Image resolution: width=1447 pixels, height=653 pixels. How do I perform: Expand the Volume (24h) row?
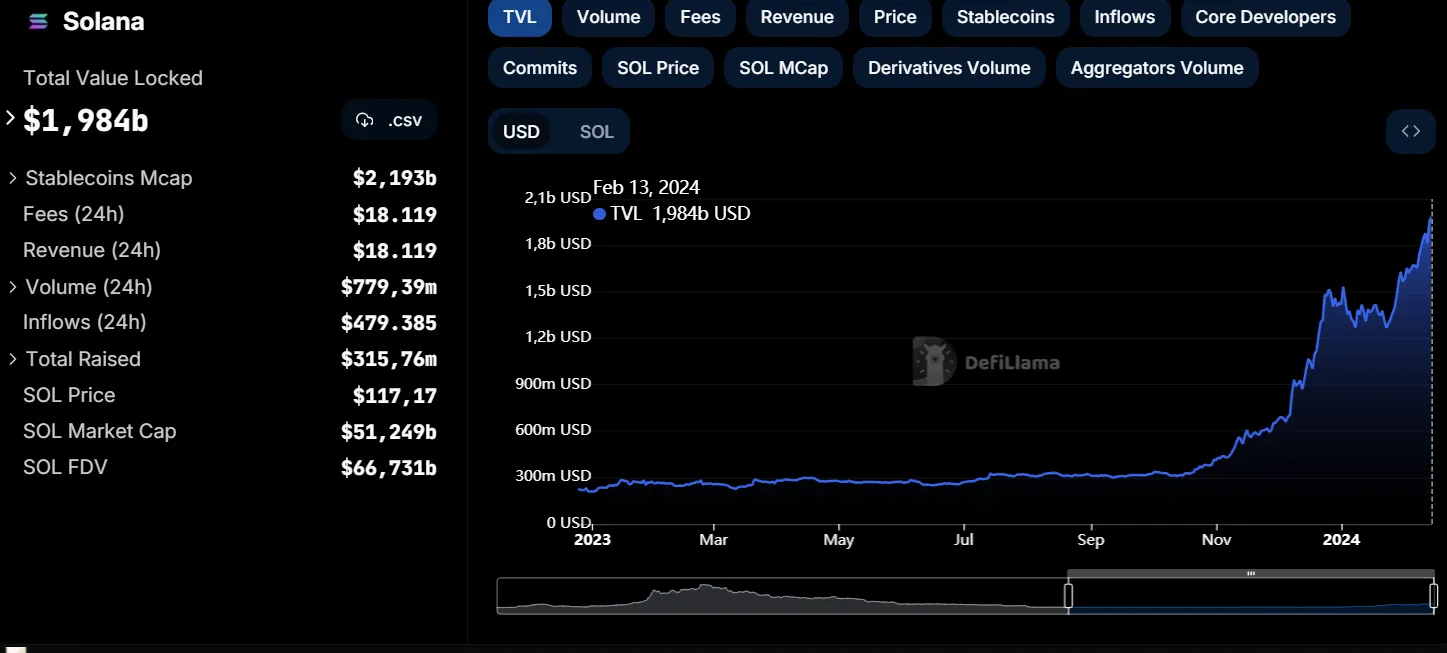coord(13,287)
